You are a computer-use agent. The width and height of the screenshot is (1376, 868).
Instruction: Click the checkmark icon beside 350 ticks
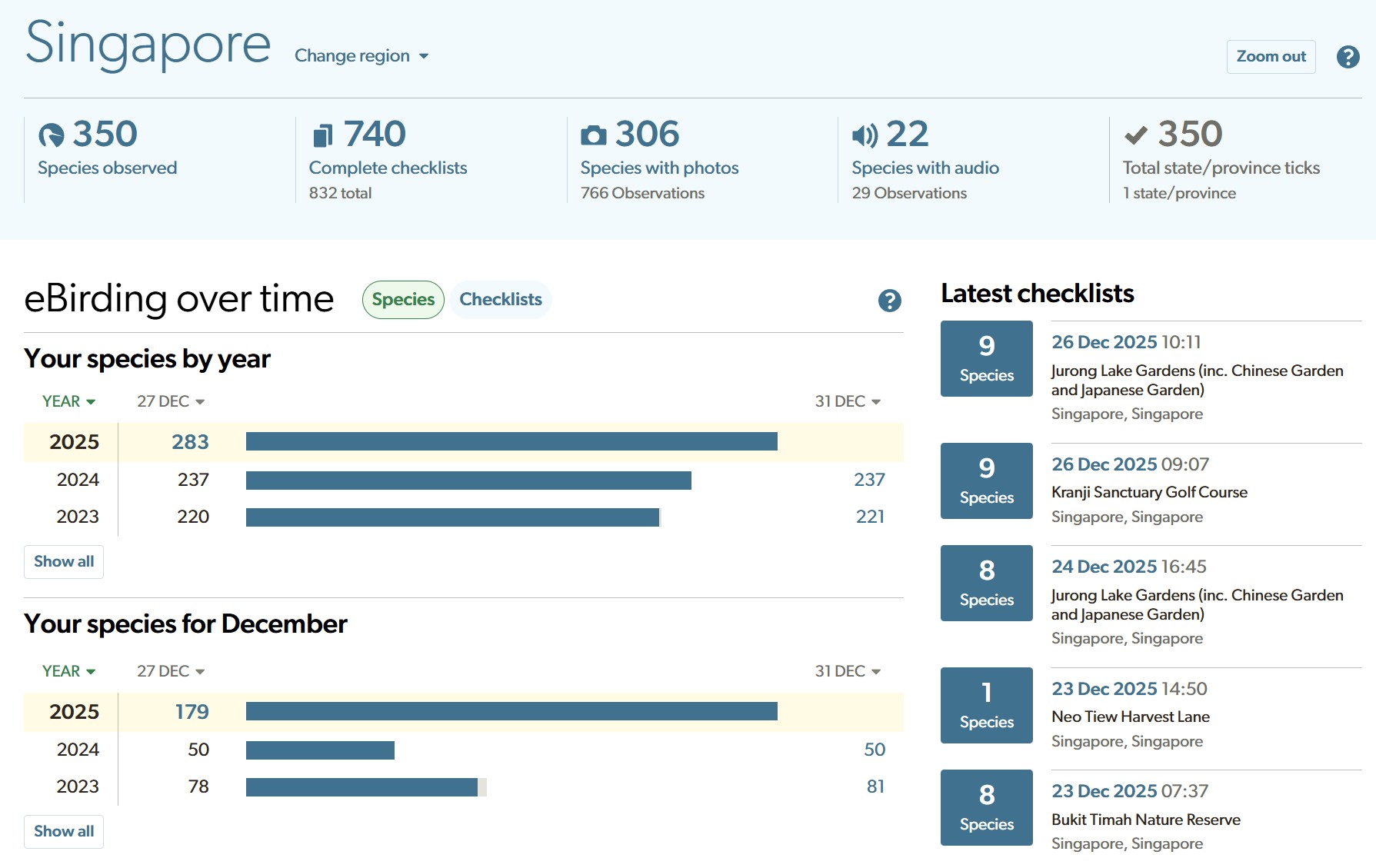point(1136,135)
